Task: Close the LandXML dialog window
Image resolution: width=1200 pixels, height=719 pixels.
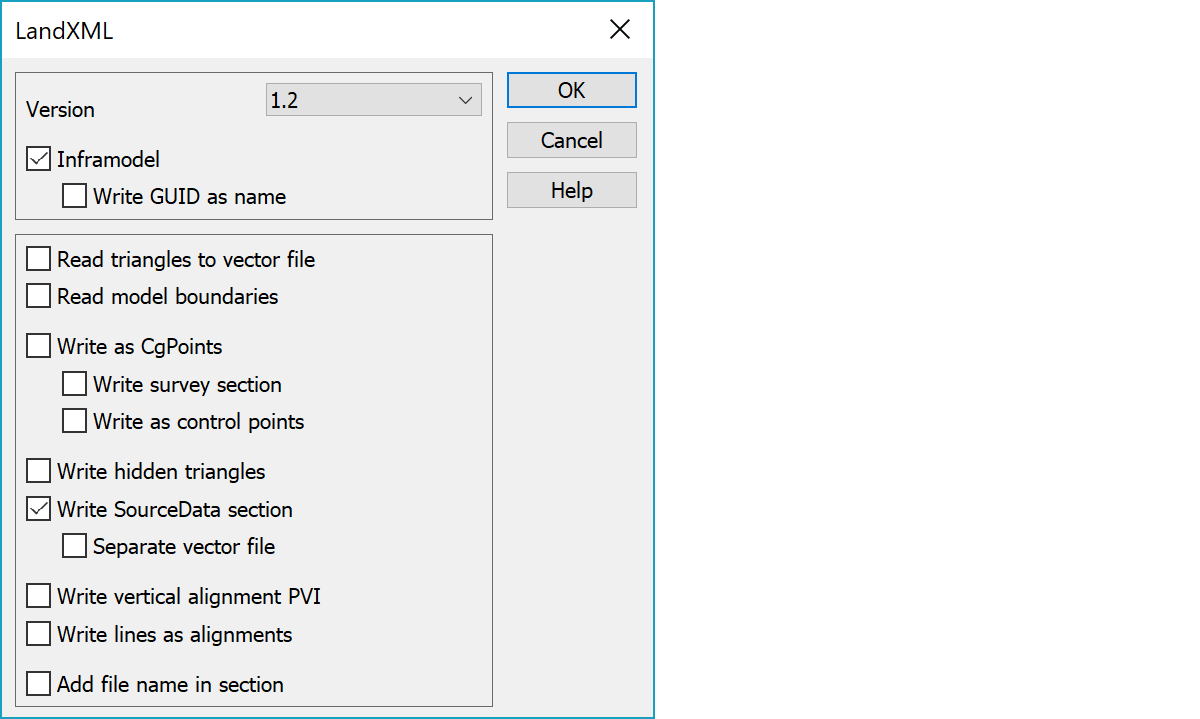Action: click(620, 30)
